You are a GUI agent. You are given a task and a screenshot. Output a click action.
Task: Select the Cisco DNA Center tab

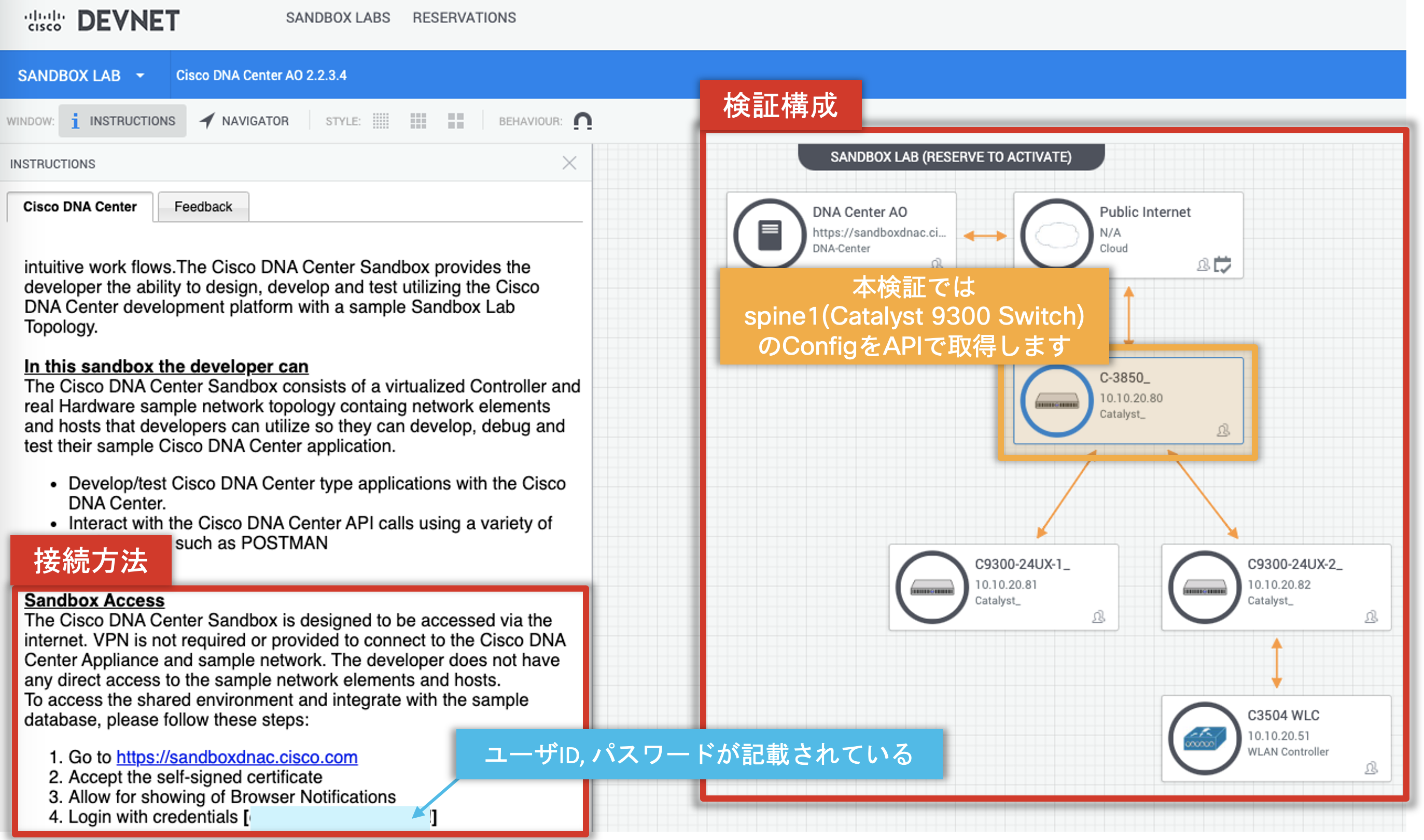click(x=80, y=206)
